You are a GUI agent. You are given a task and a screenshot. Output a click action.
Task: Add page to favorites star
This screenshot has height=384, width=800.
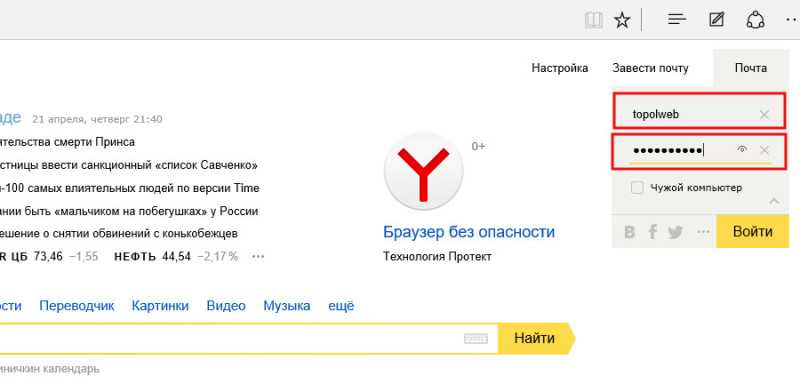coord(622,20)
